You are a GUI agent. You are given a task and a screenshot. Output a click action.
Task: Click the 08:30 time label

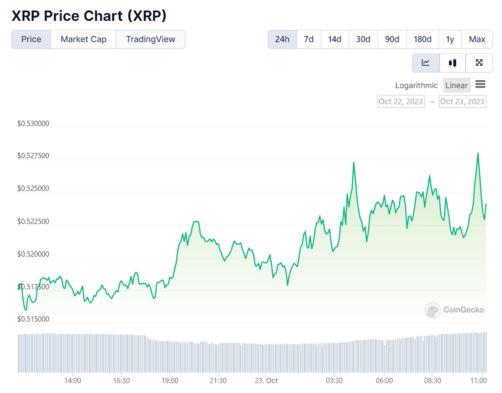click(432, 380)
